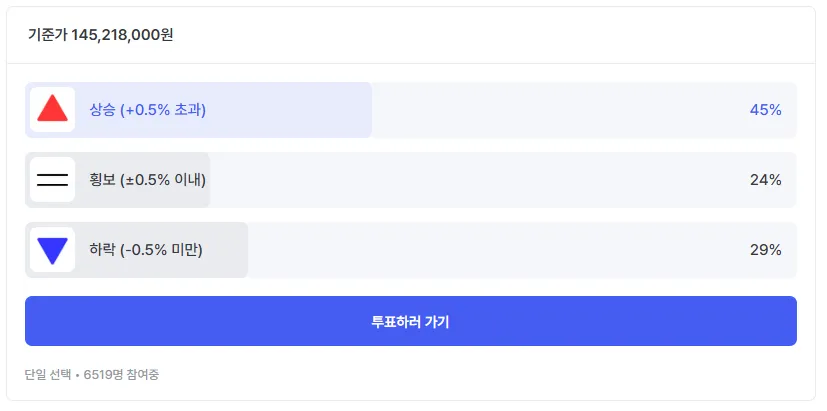Image resolution: width=827 pixels, height=411 pixels.
Task: Choose the 횡보 (±0.5% 이내) option
Action: point(148,180)
